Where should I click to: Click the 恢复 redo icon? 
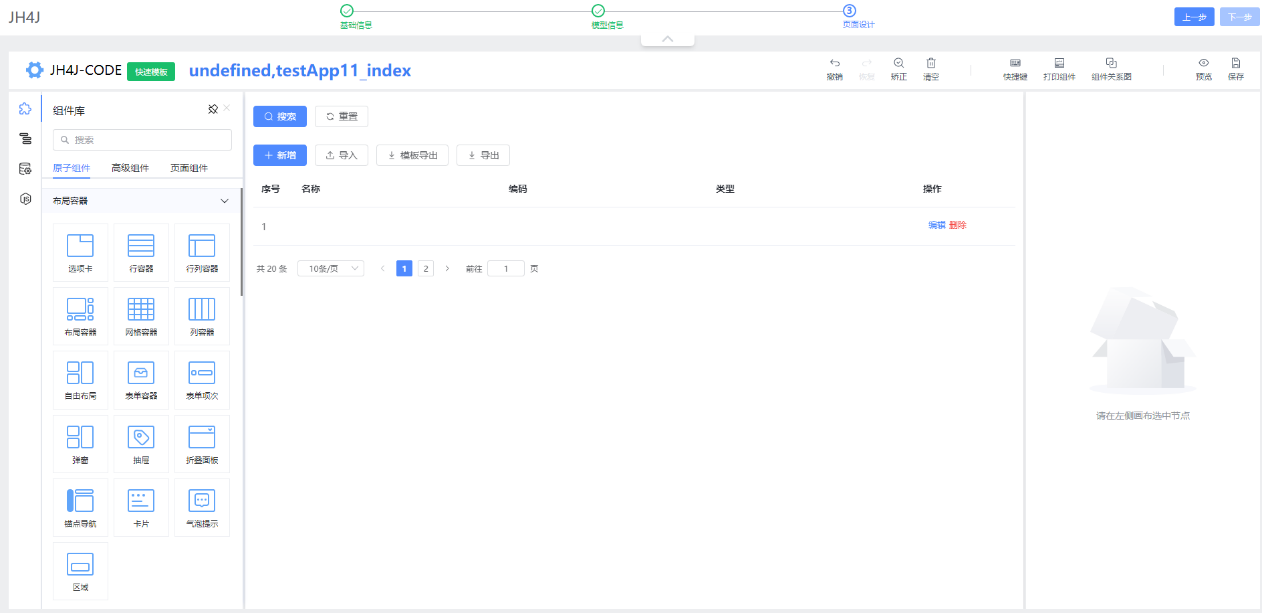[866, 62]
